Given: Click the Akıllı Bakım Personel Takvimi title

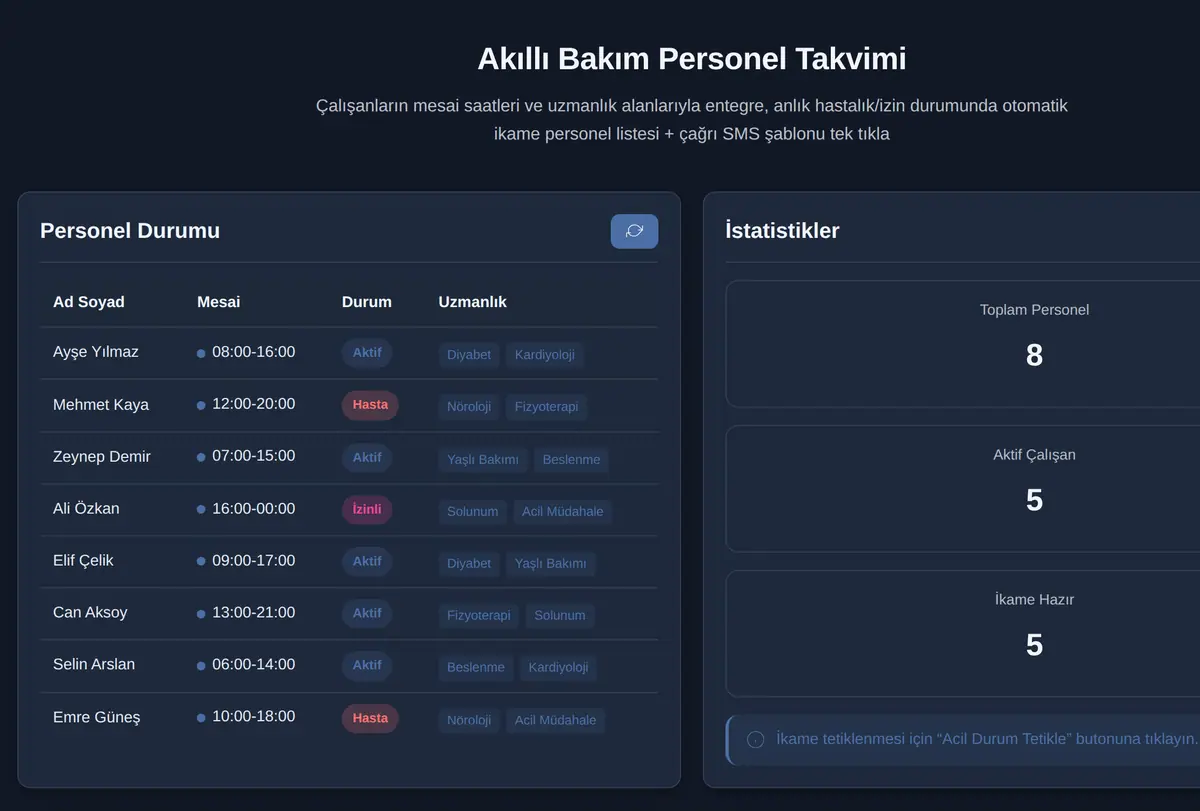Looking at the screenshot, I should [x=692, y=59].
